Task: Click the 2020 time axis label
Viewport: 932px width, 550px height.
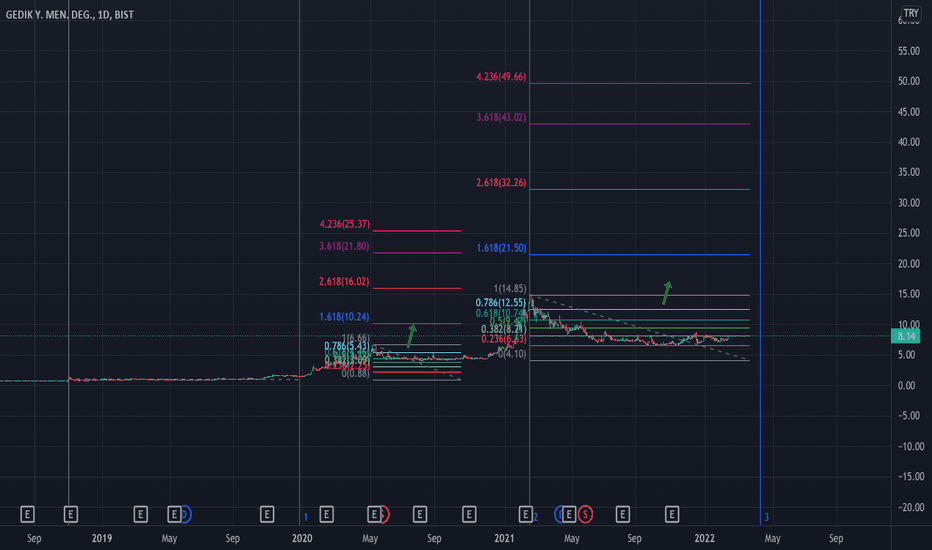Action: coord(302,538)
